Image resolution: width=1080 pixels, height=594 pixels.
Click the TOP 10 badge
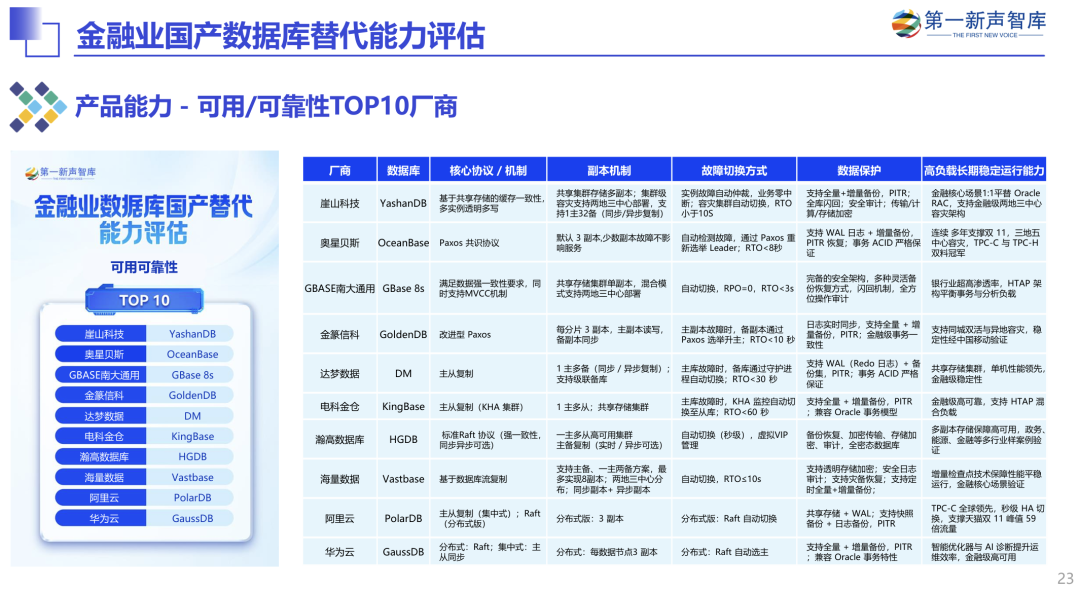pos(144,300)
